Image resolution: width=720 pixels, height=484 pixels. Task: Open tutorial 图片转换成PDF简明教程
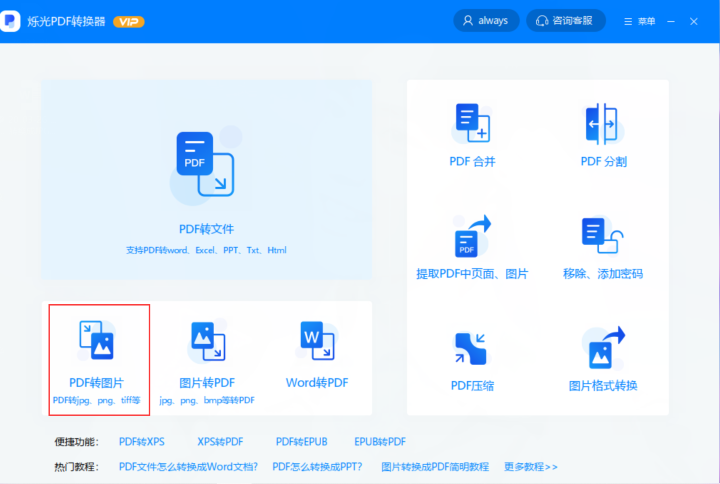[435, 467]
